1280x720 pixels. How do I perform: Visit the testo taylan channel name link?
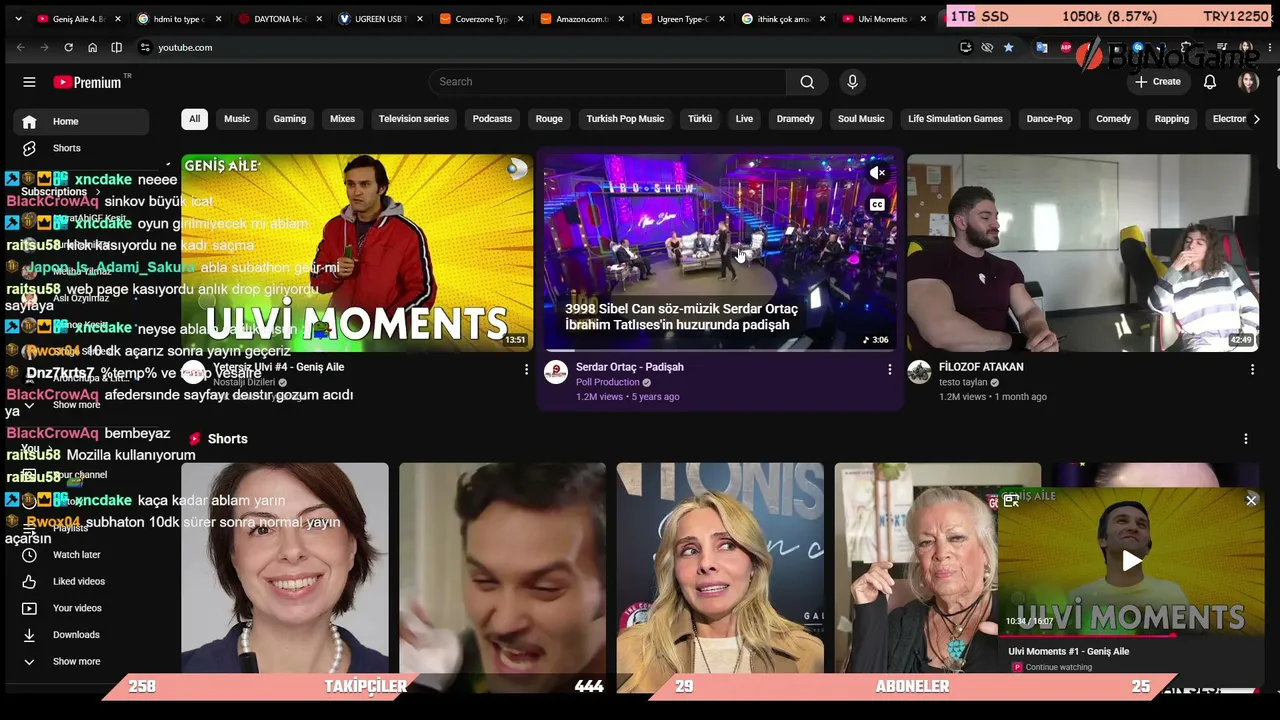coord(963,382)
